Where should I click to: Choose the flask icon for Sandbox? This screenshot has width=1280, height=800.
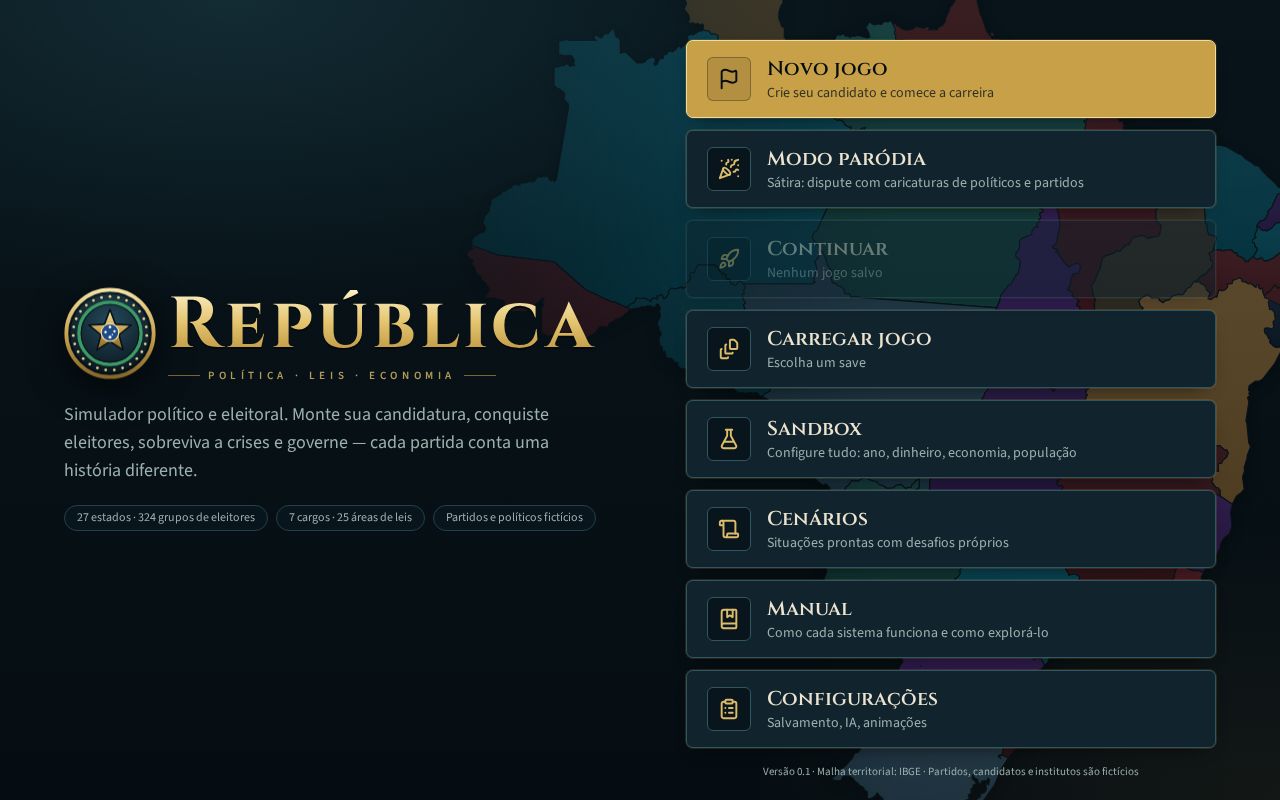[x=729, y=439]
